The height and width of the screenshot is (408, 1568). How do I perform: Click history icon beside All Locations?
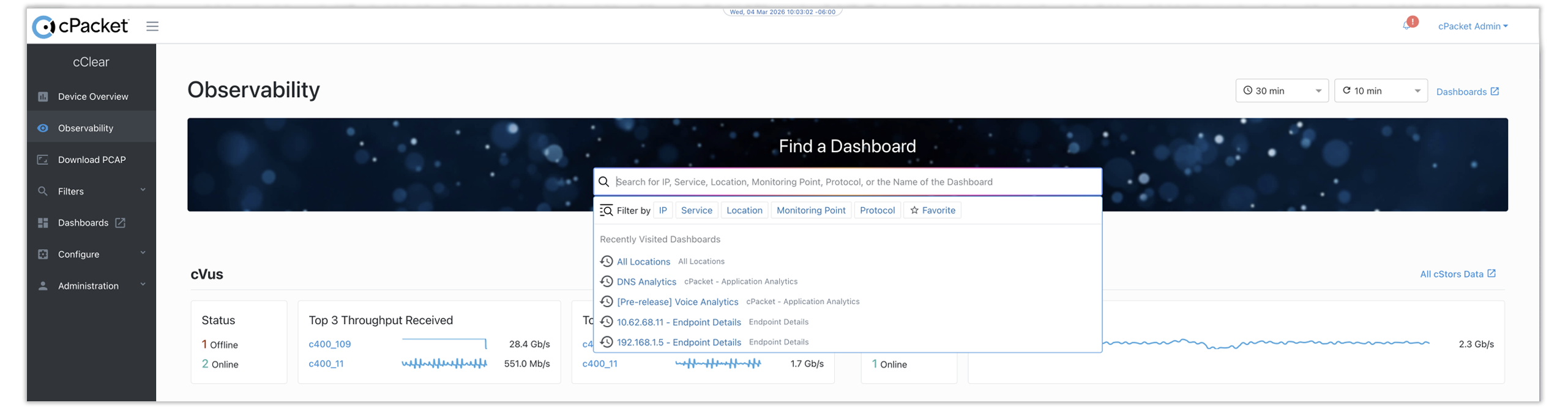point(607,262)
